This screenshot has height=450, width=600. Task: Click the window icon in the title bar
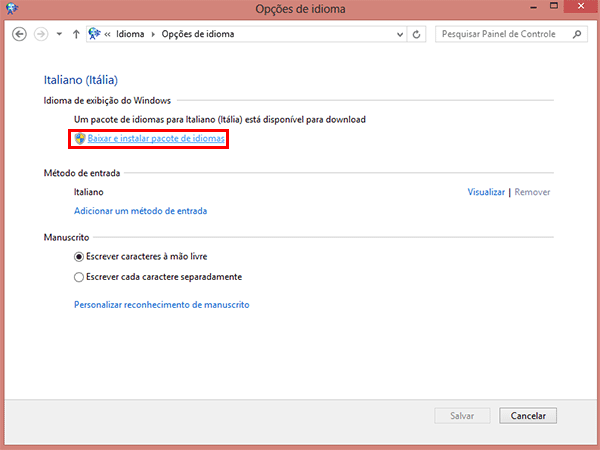click(x=11, y=8)
